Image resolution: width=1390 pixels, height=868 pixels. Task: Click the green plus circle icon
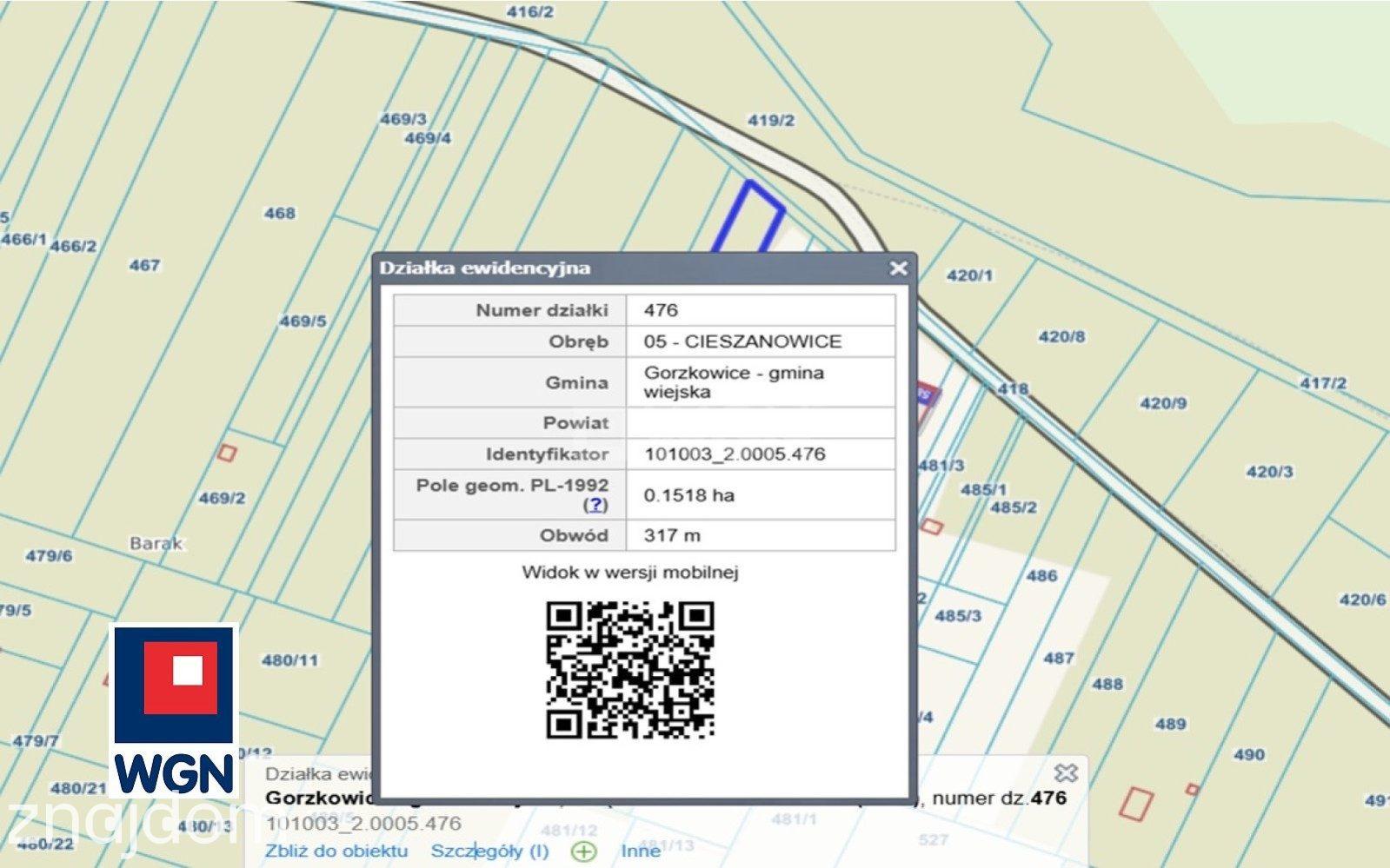tap(584, 851)
